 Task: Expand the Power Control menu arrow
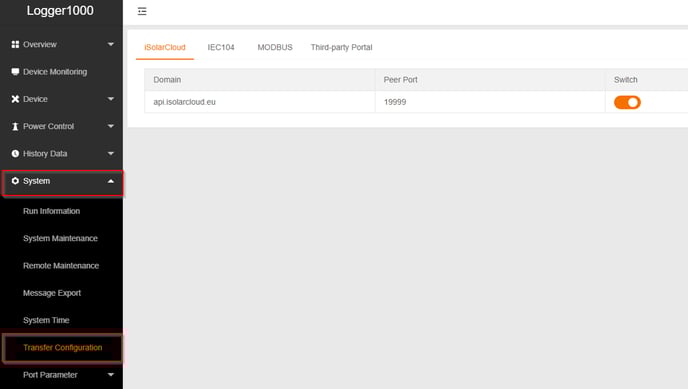click(111, 126)
